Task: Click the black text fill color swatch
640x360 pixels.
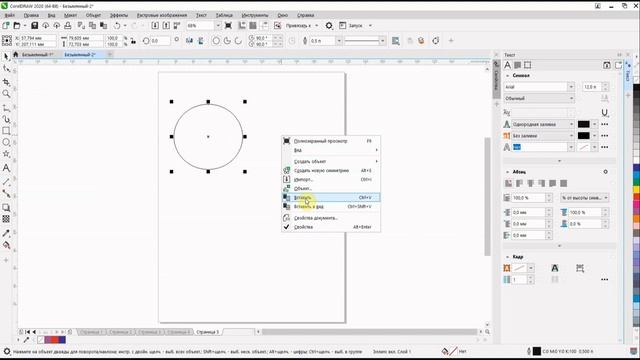Action: 583,124
